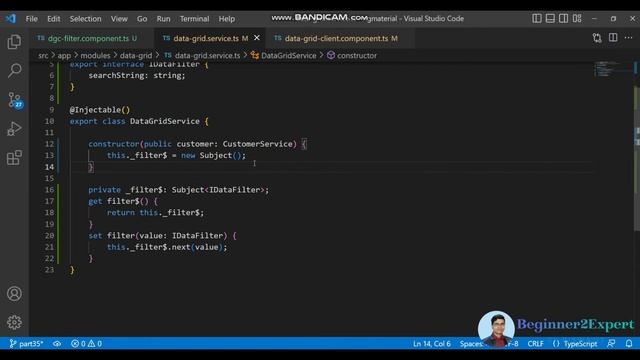Toggle secondary side bar layout icon

click(x=564, y=18)
